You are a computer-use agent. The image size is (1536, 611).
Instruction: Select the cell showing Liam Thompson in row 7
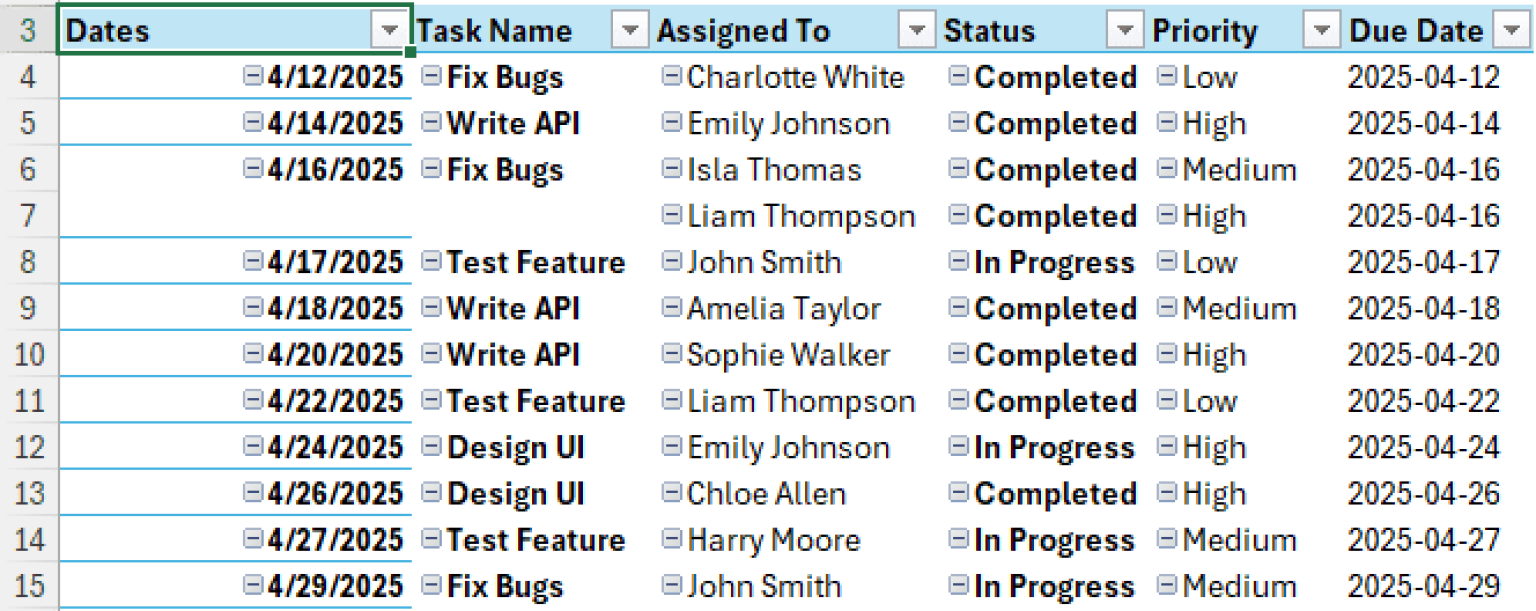click(x=800, y=216)
